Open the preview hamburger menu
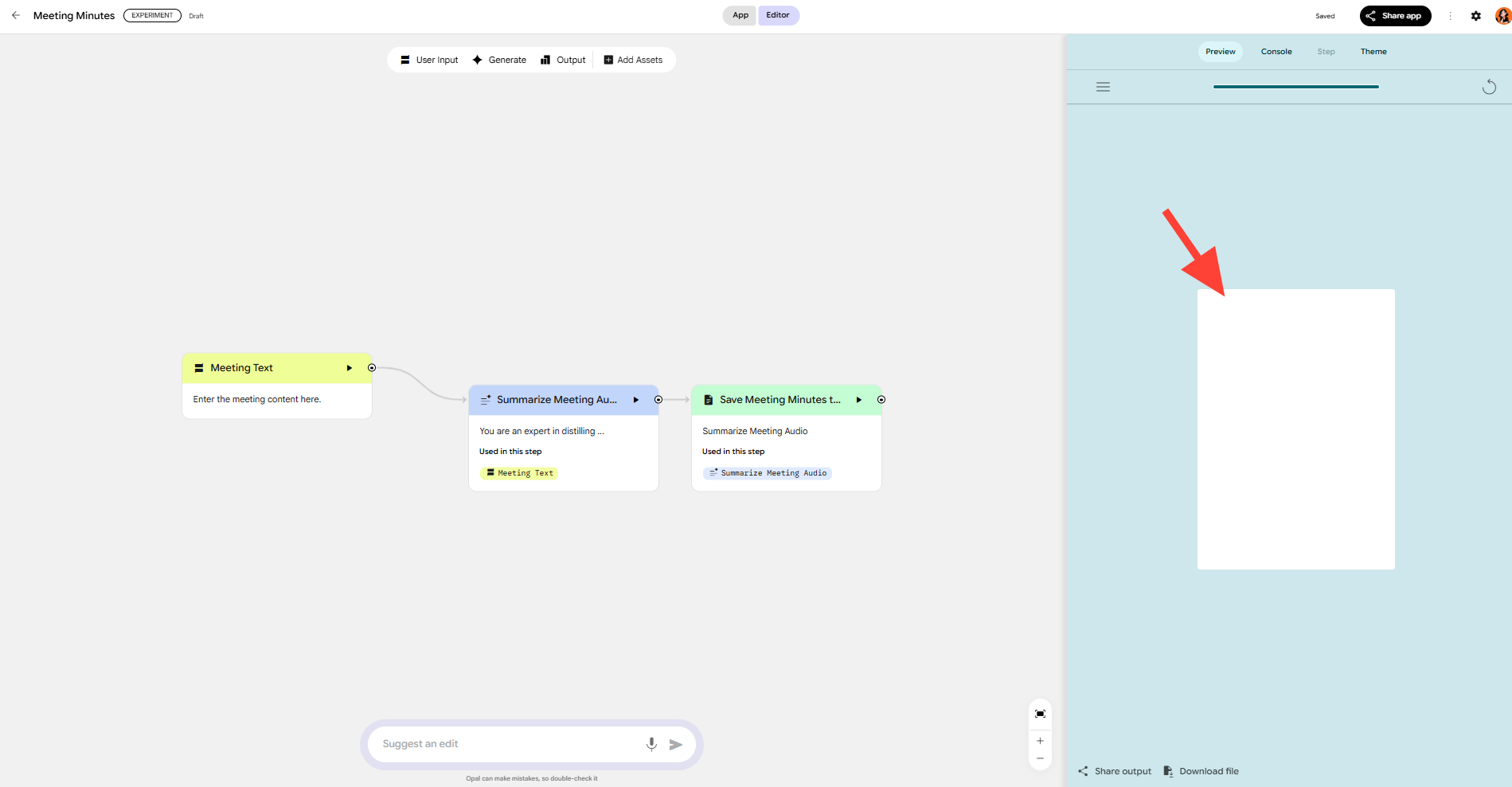 [1103, 87]
